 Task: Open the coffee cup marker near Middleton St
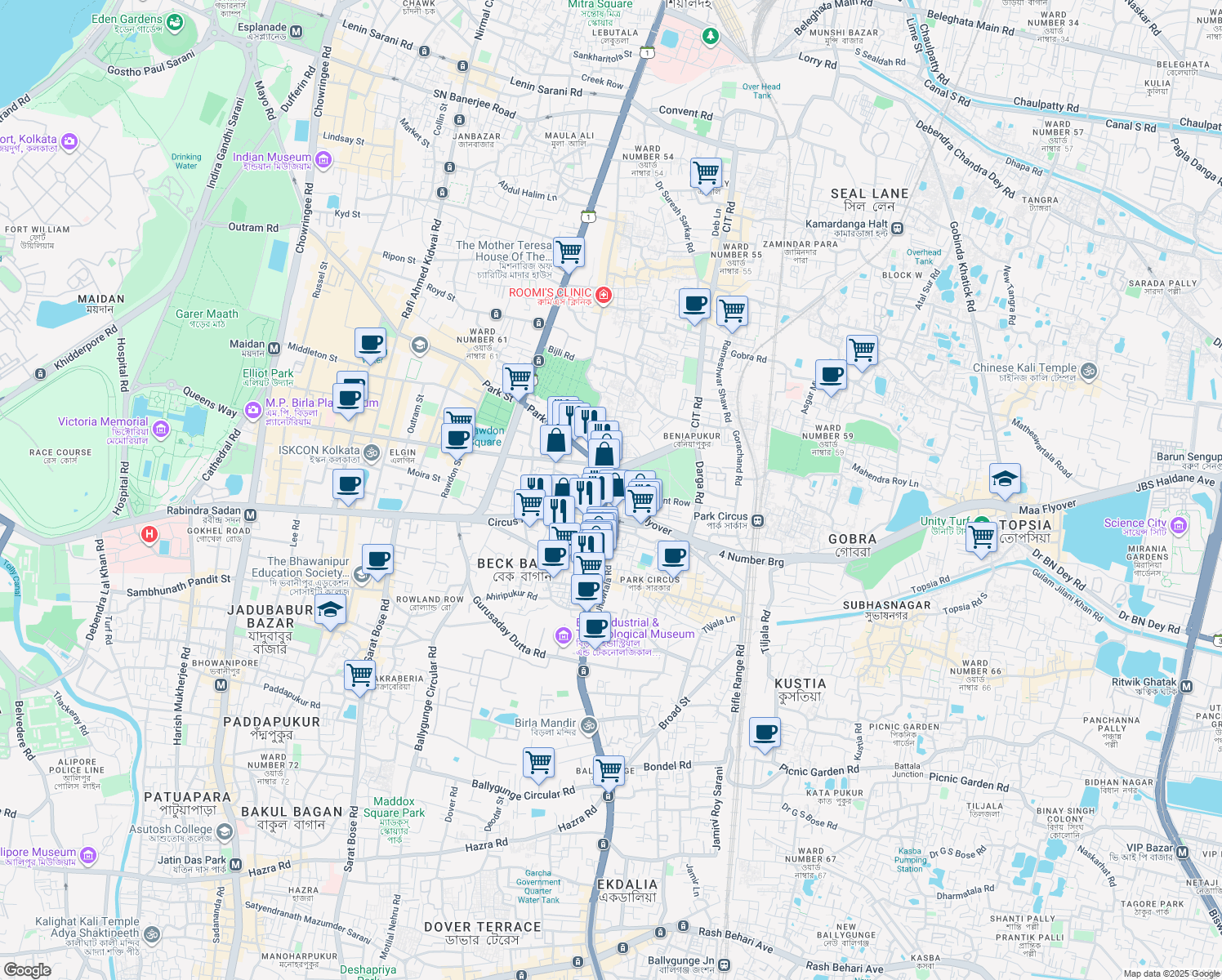coord(370,344)
